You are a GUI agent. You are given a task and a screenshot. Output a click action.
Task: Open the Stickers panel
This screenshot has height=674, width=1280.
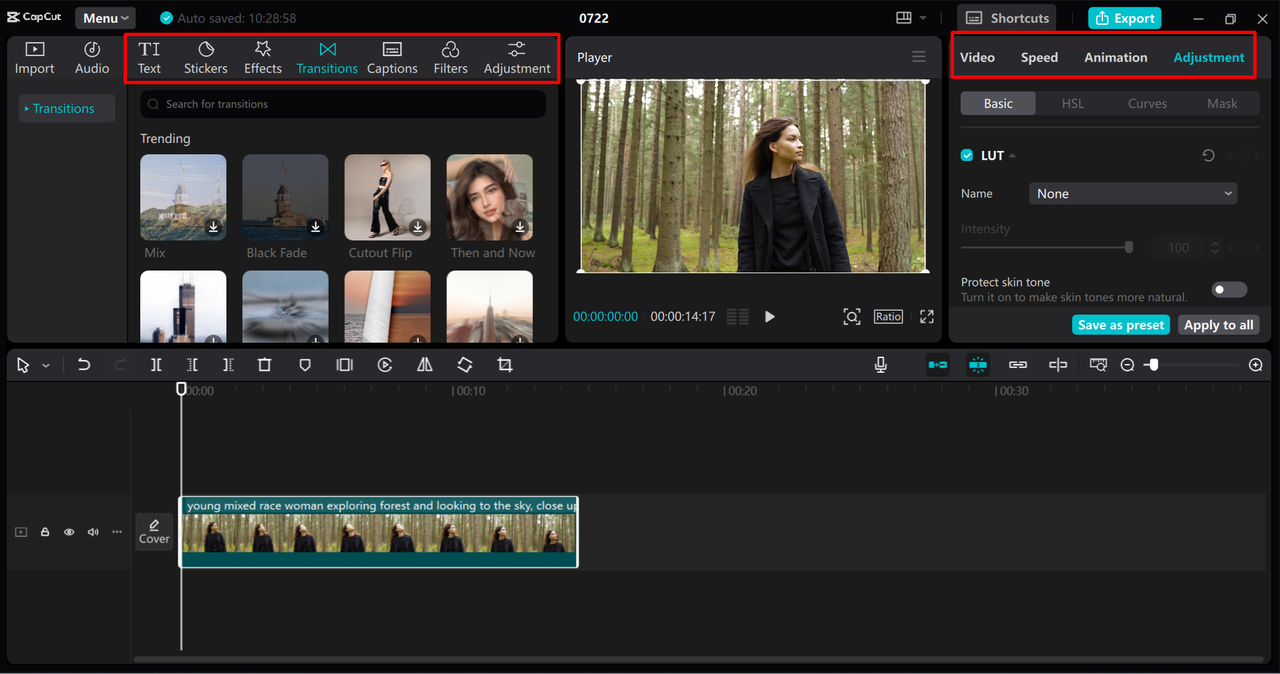pyautogui.click(x=206, y=58)
